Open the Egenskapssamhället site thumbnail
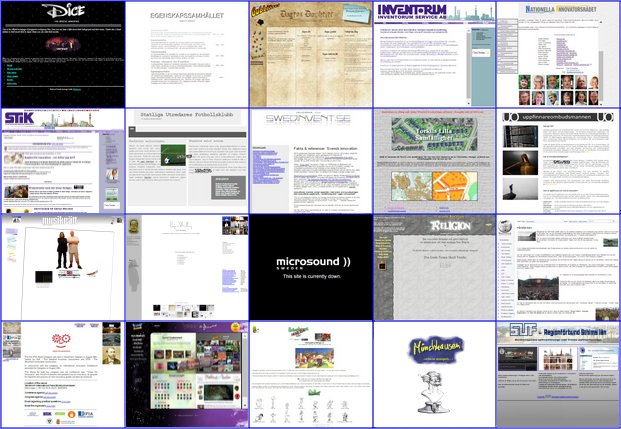 187,54
